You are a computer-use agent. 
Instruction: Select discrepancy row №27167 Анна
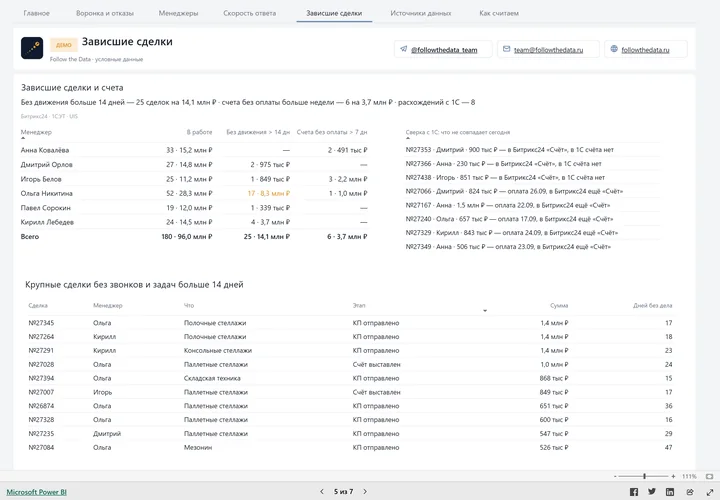click(x=533, y=205)
